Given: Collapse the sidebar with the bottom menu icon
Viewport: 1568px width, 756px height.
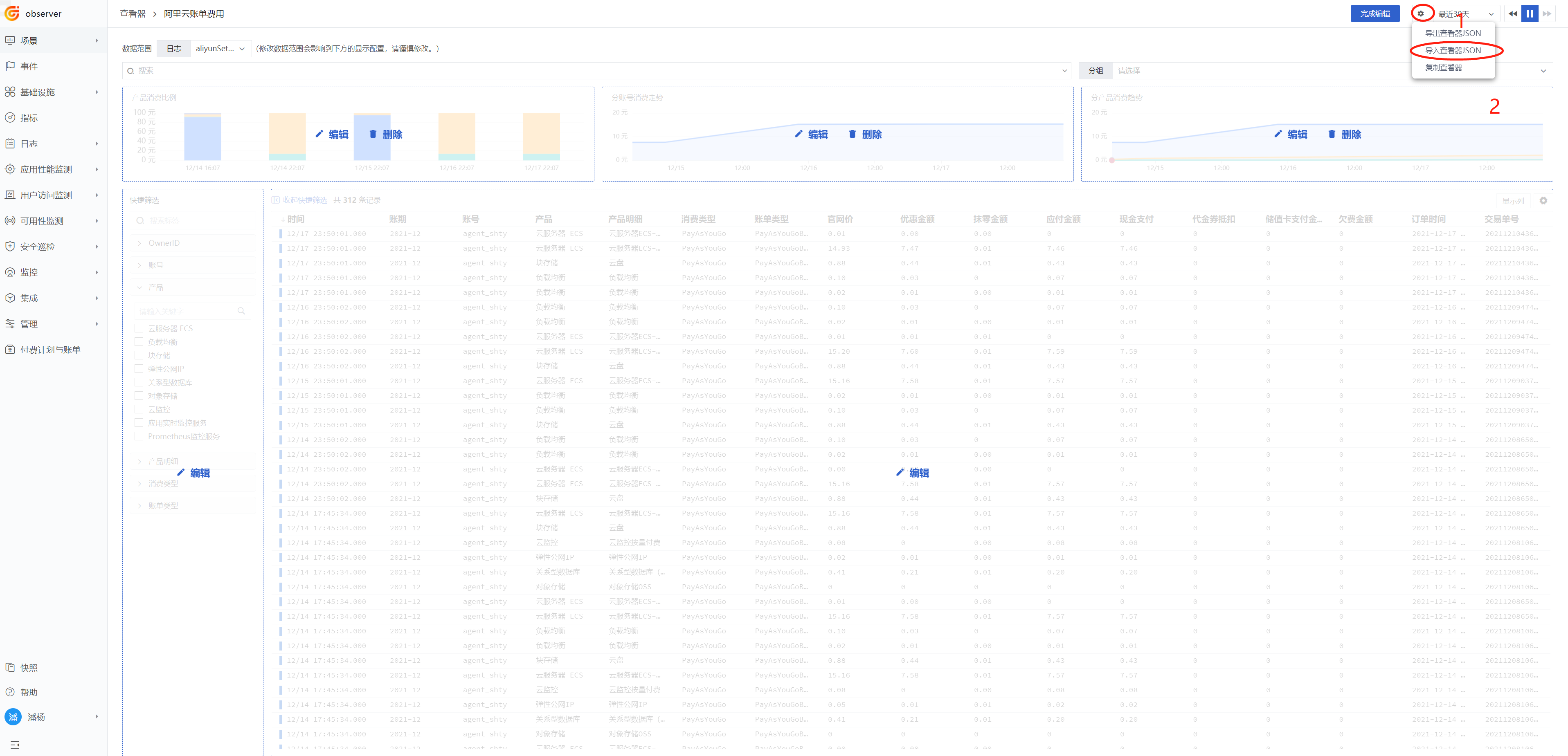Looking at the screenshot, I should tap(15, 745).
